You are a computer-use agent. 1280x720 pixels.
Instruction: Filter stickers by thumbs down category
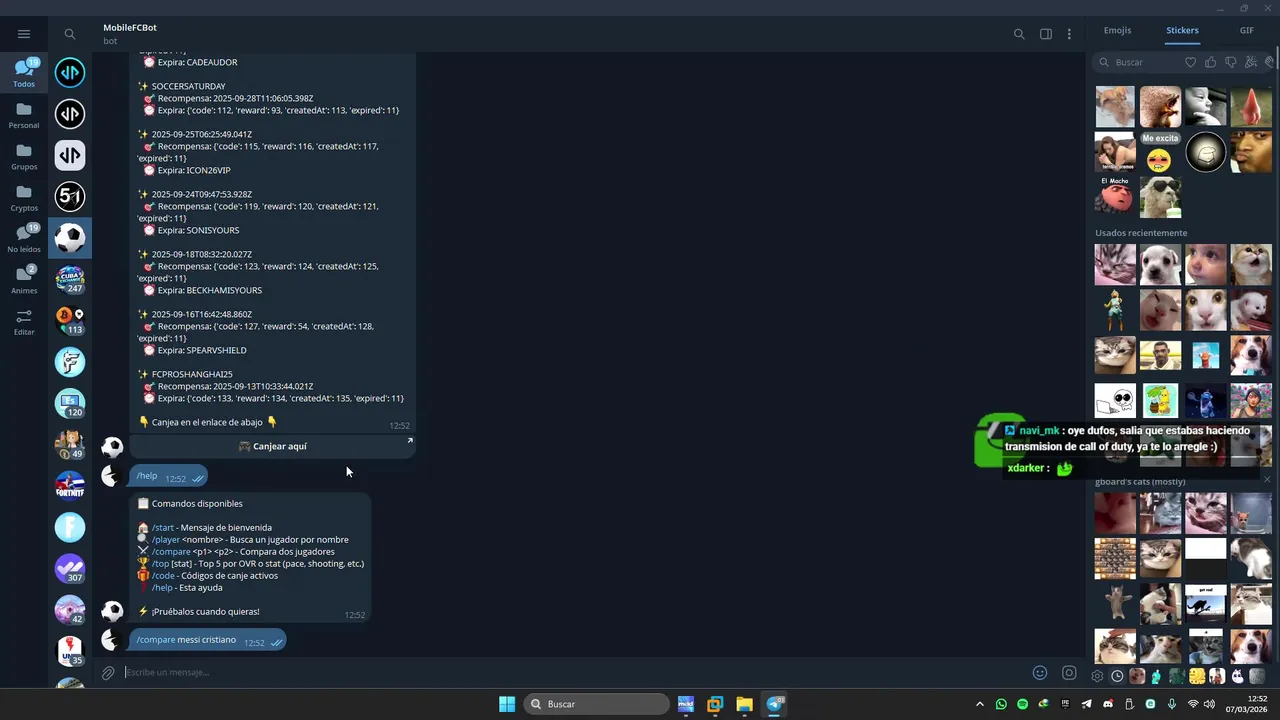point(1231,62)
